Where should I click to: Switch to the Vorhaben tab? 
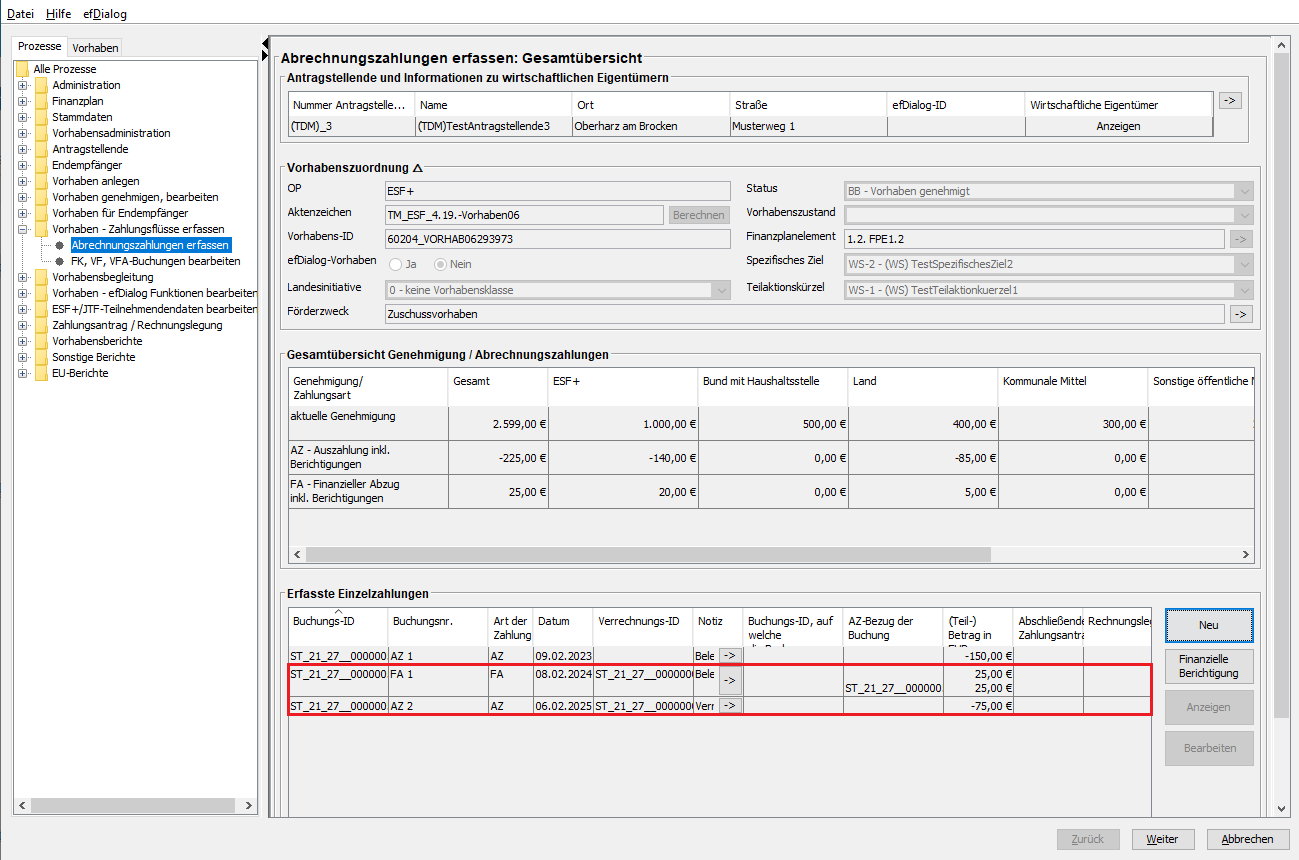(x=95, y=47)
